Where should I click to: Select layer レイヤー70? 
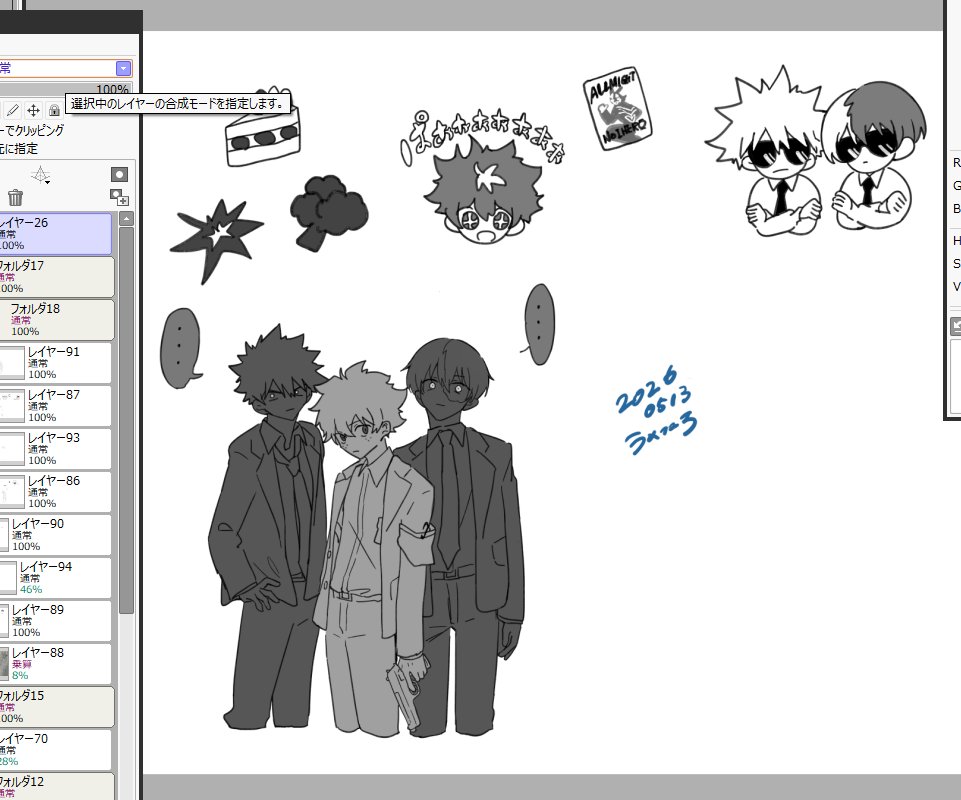56,750
